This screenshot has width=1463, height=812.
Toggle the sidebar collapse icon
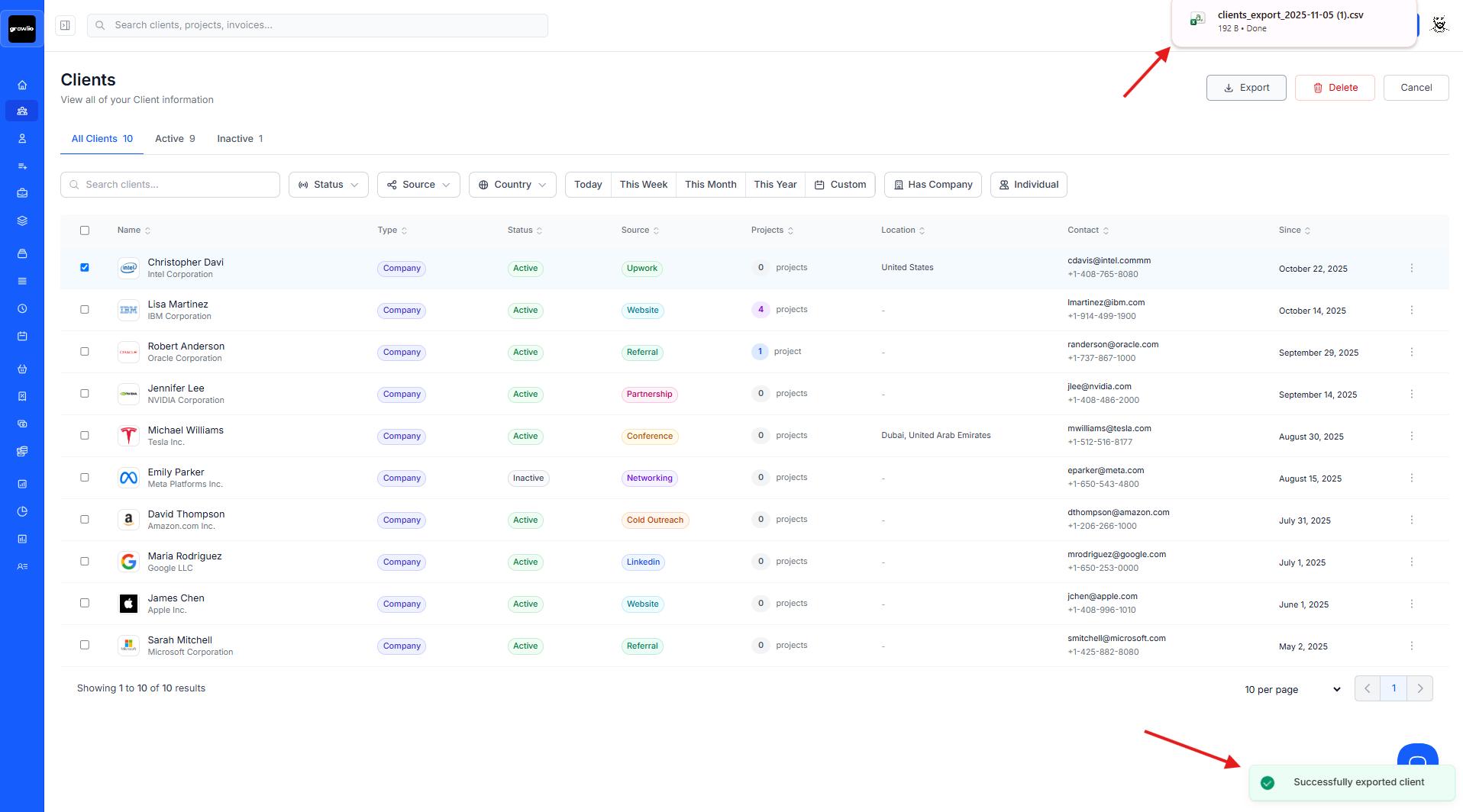(x=66, y=25)
